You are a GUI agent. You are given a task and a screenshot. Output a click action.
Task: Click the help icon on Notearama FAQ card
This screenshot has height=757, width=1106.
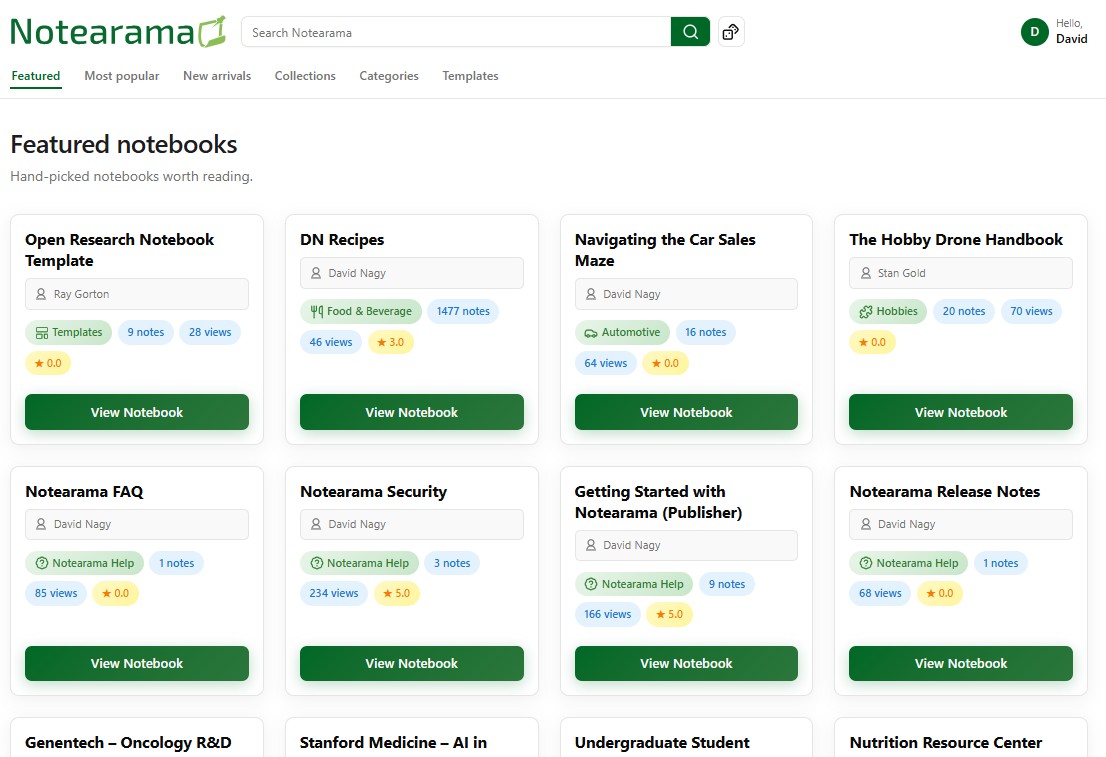(42, 563)
